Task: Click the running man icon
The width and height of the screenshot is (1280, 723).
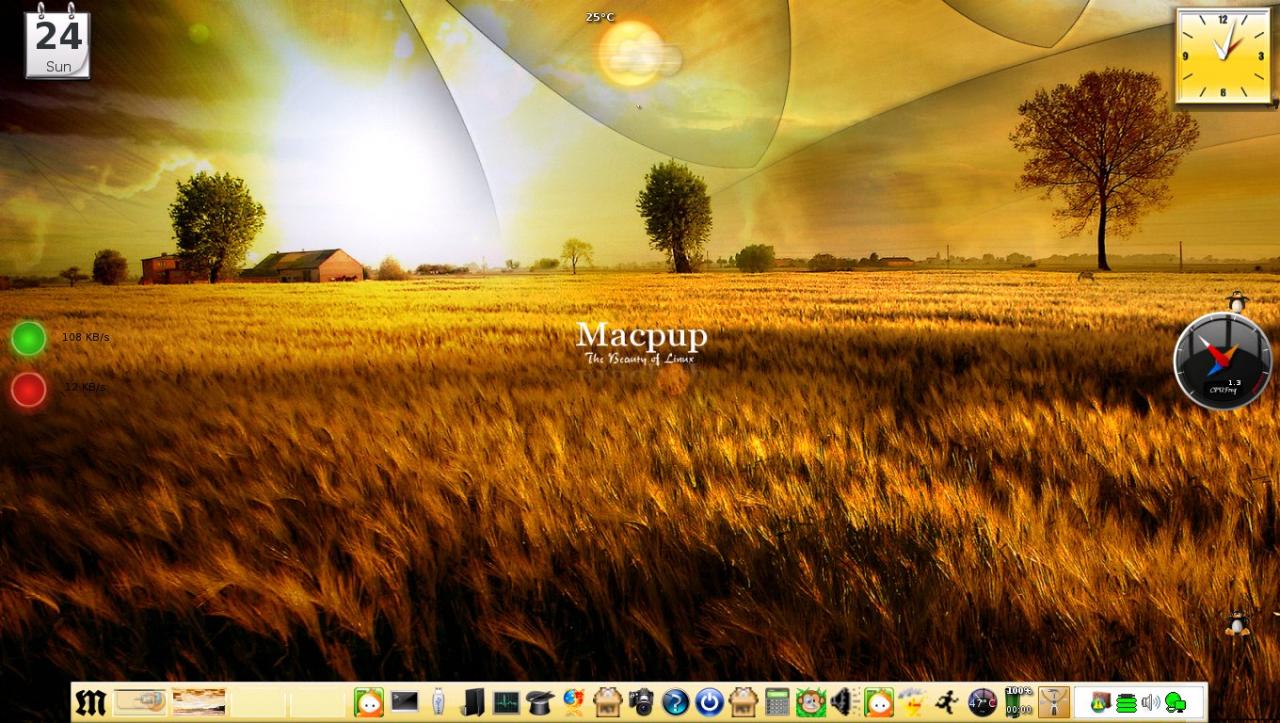Action: coord(946,702)
